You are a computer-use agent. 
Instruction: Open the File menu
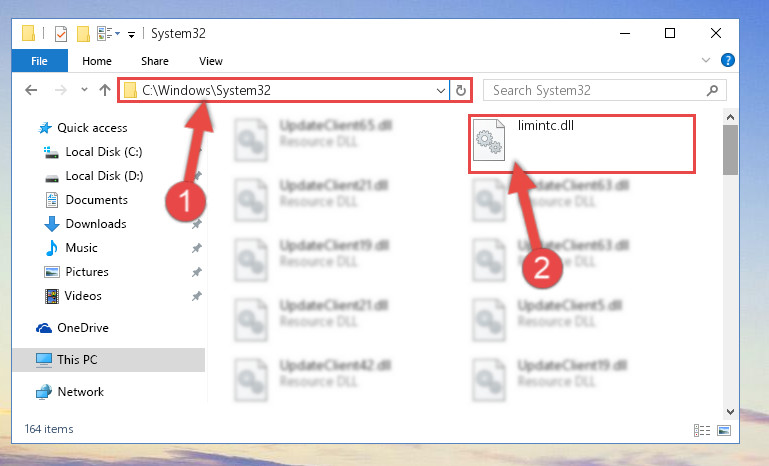[x=40, y=61]
